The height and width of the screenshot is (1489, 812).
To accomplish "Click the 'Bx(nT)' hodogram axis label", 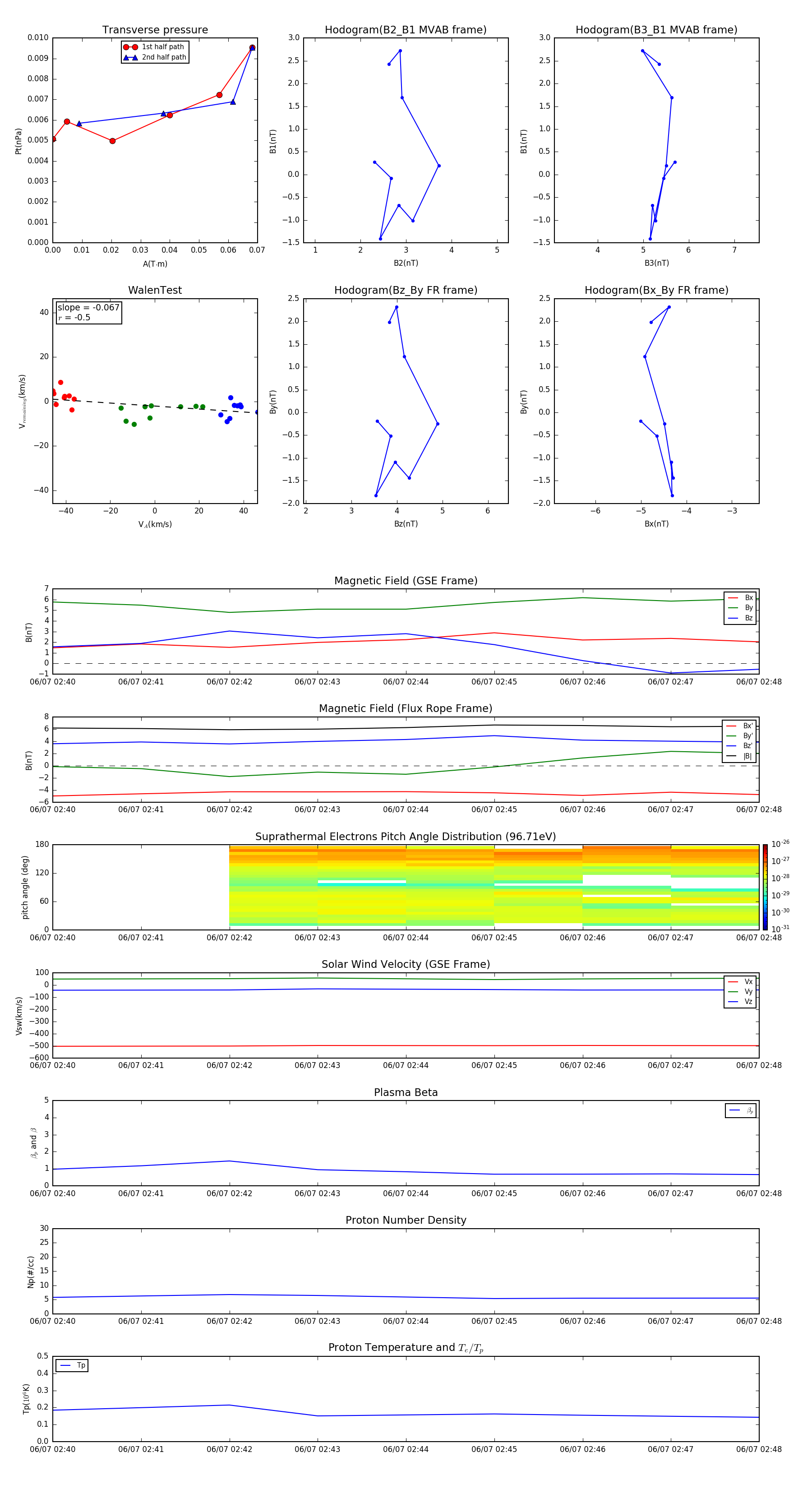I will click(x=656, y=524).
